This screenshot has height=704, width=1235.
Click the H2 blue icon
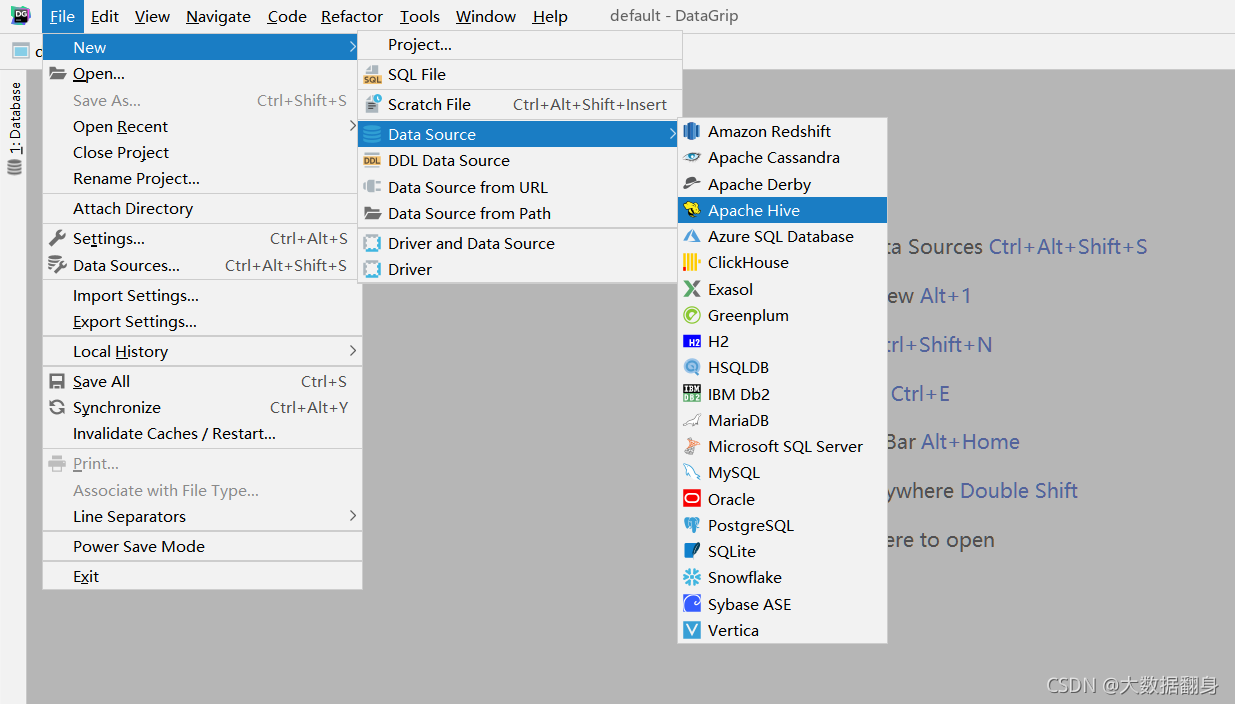692,342
